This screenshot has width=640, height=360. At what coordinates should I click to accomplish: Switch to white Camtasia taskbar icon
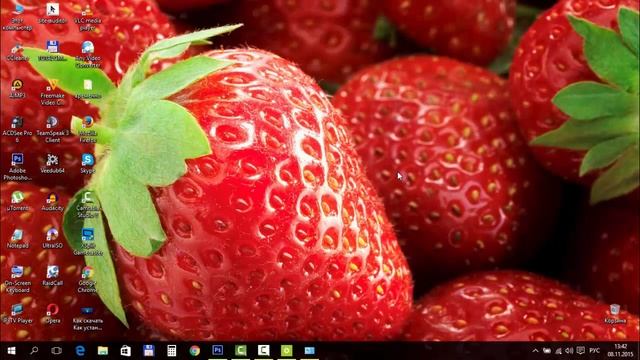(264, 351)
